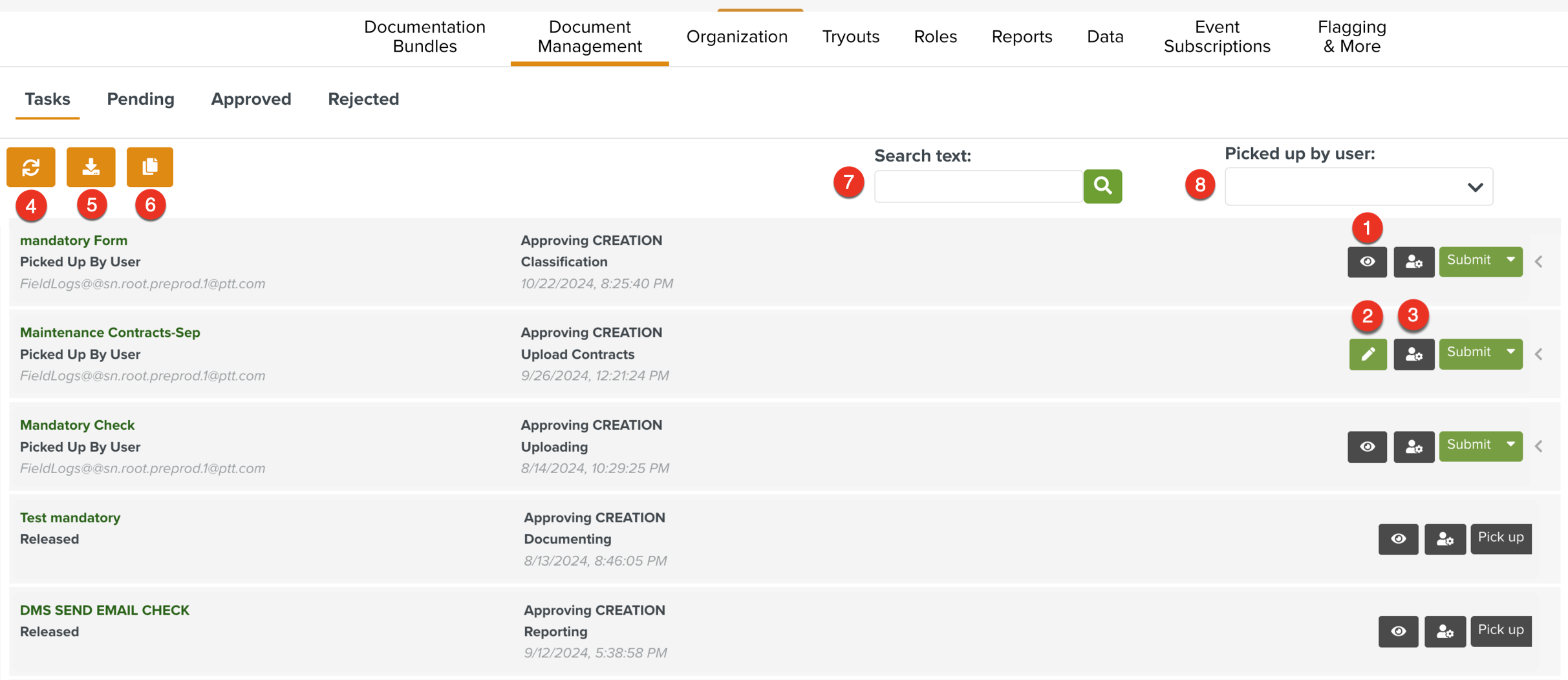Click Pick up for DMS SEND EMAIL CHECK
The height and width of the screenshot is (680, 1568).
[x=1500, y=630]
